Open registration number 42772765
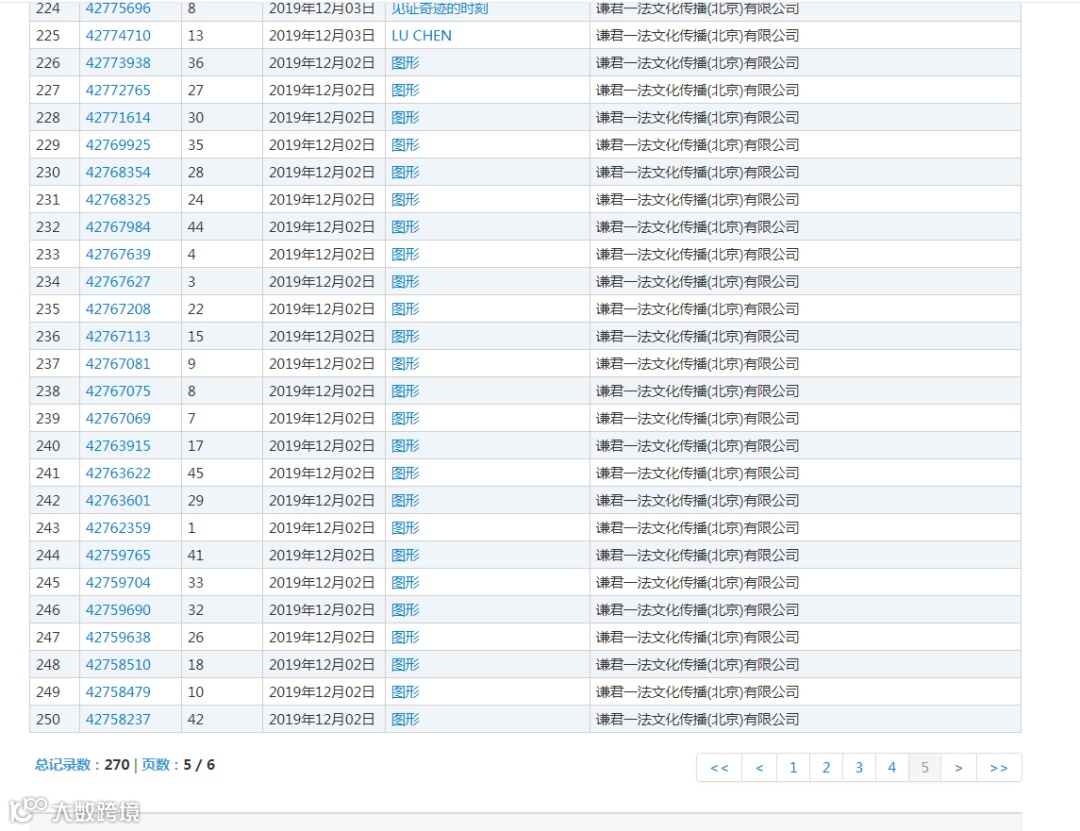 (x=118, y=90)
